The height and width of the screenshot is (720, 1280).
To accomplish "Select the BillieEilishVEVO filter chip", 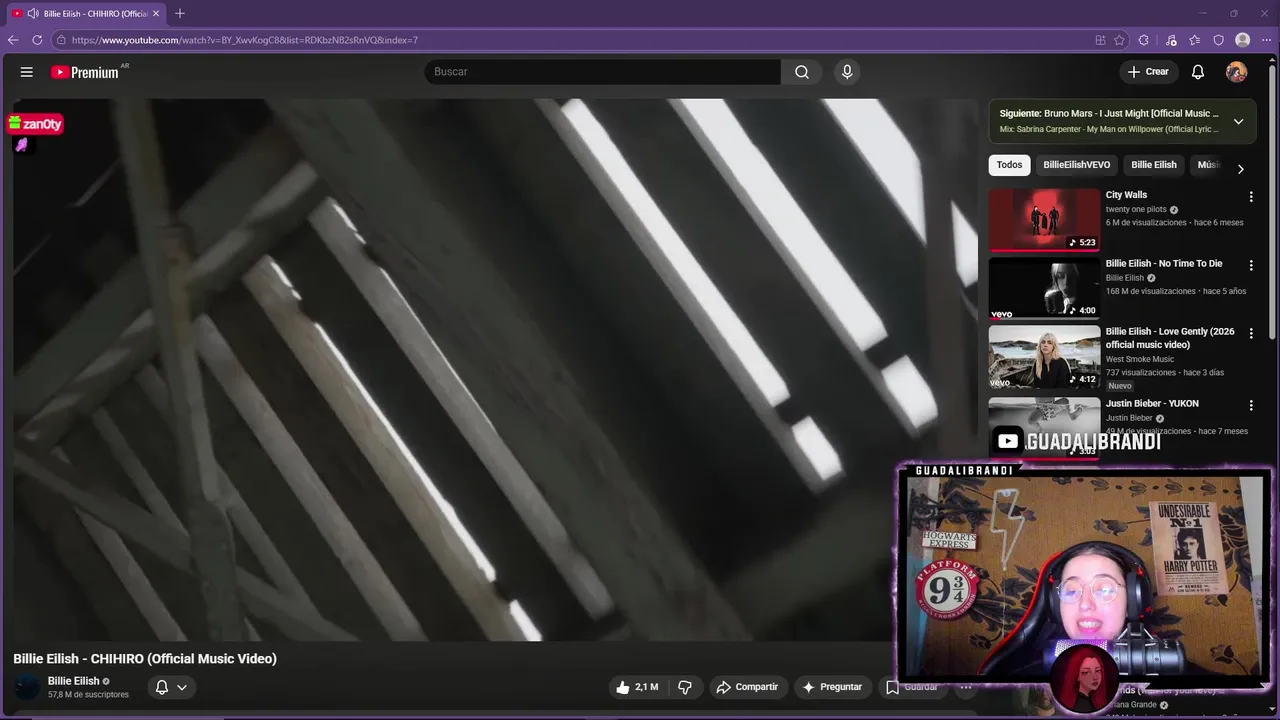I will click(x=1076, y=165).
